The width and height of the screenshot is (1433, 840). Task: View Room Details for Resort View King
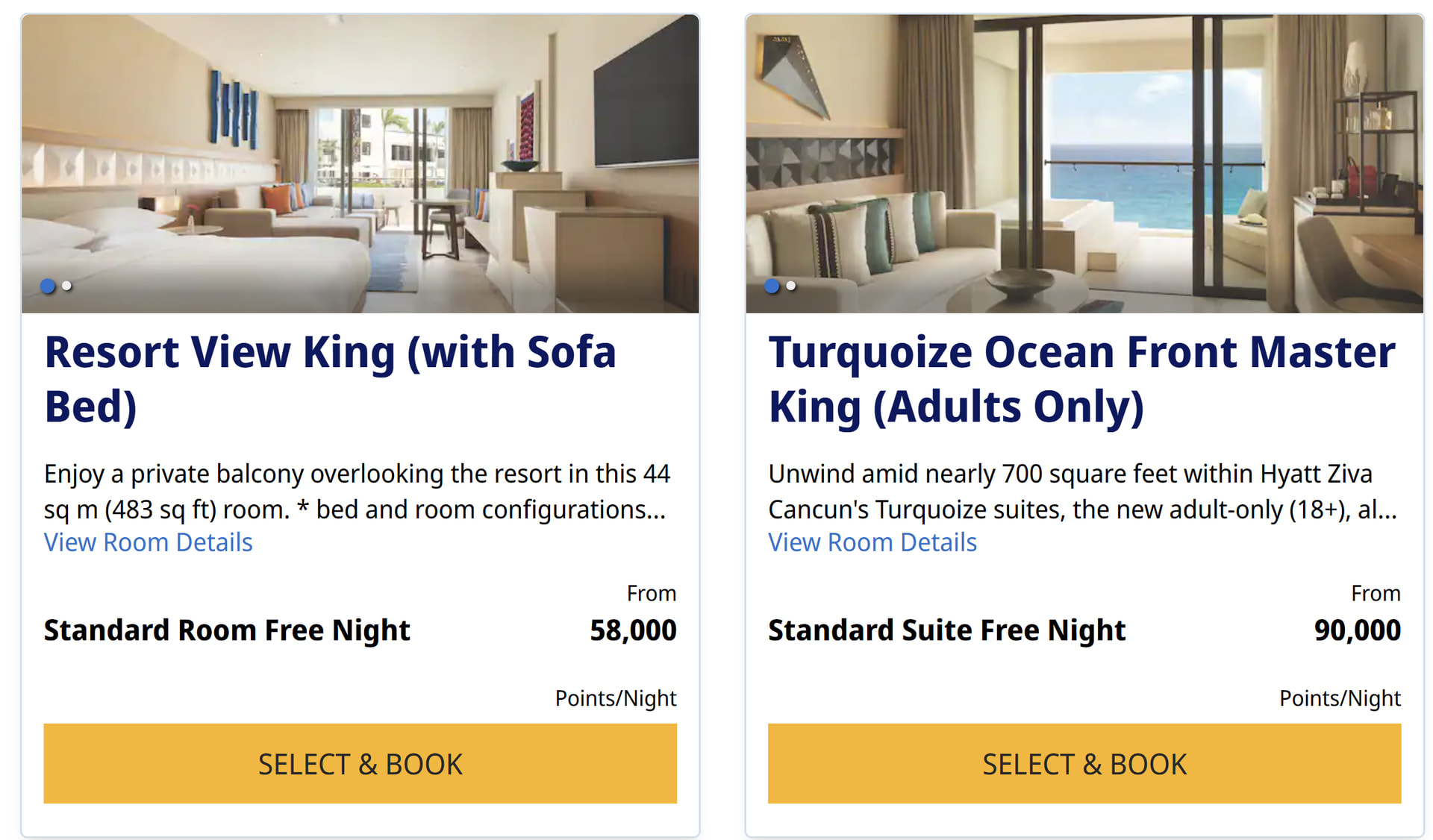148,542
